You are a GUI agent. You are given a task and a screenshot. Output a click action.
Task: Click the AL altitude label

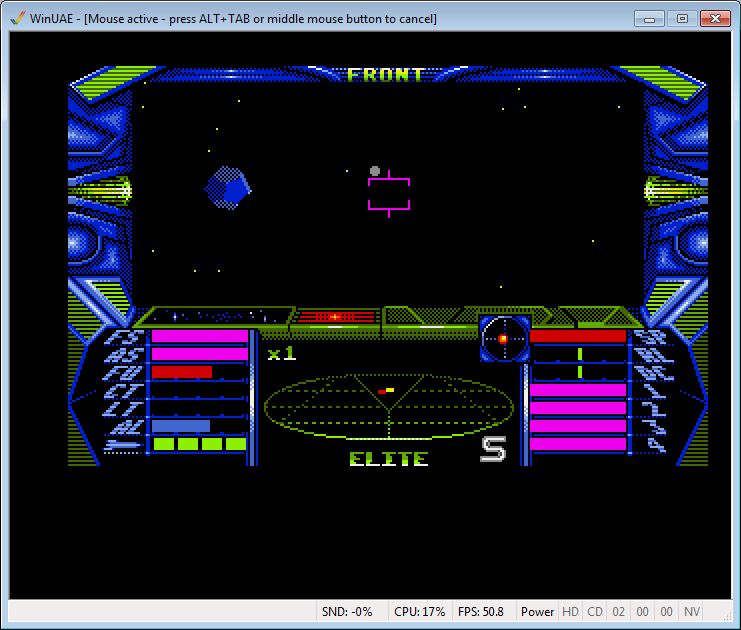pyautogui.click(x=126, y=427)
